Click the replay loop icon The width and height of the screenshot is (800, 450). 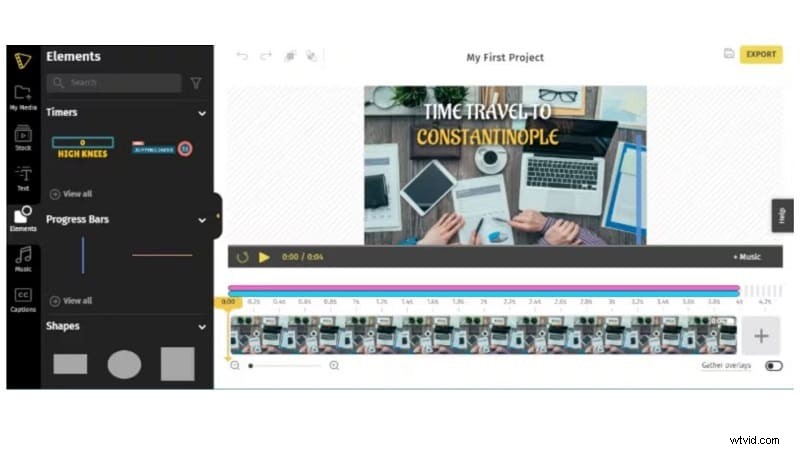click(x=242, y=257)
